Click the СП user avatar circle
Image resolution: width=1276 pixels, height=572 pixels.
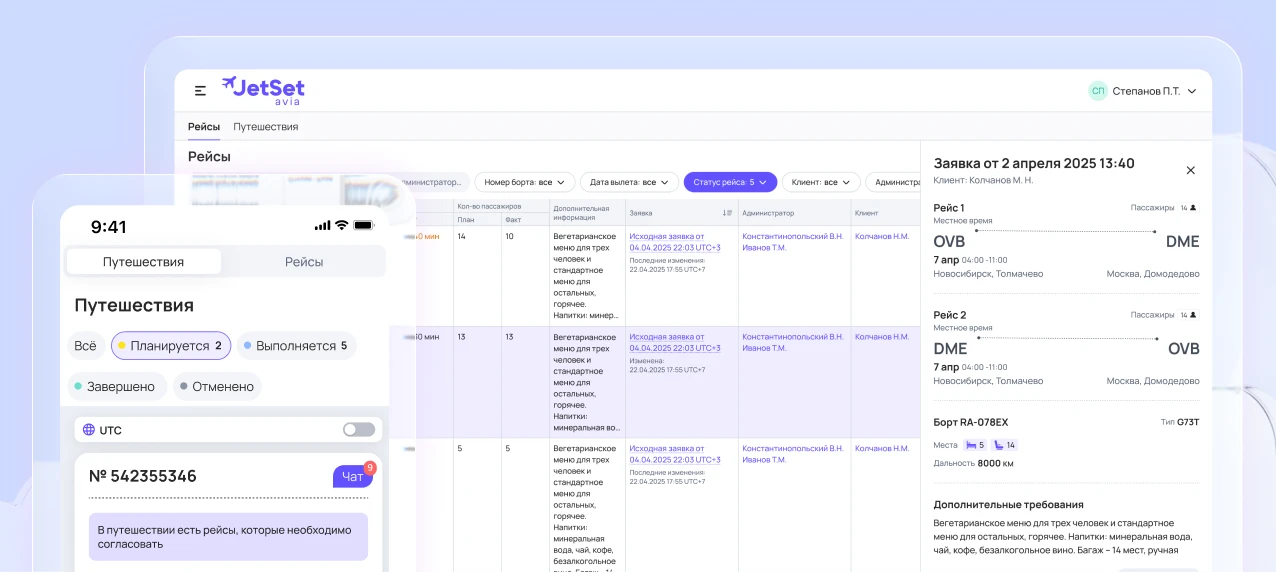pos(1098,91)
